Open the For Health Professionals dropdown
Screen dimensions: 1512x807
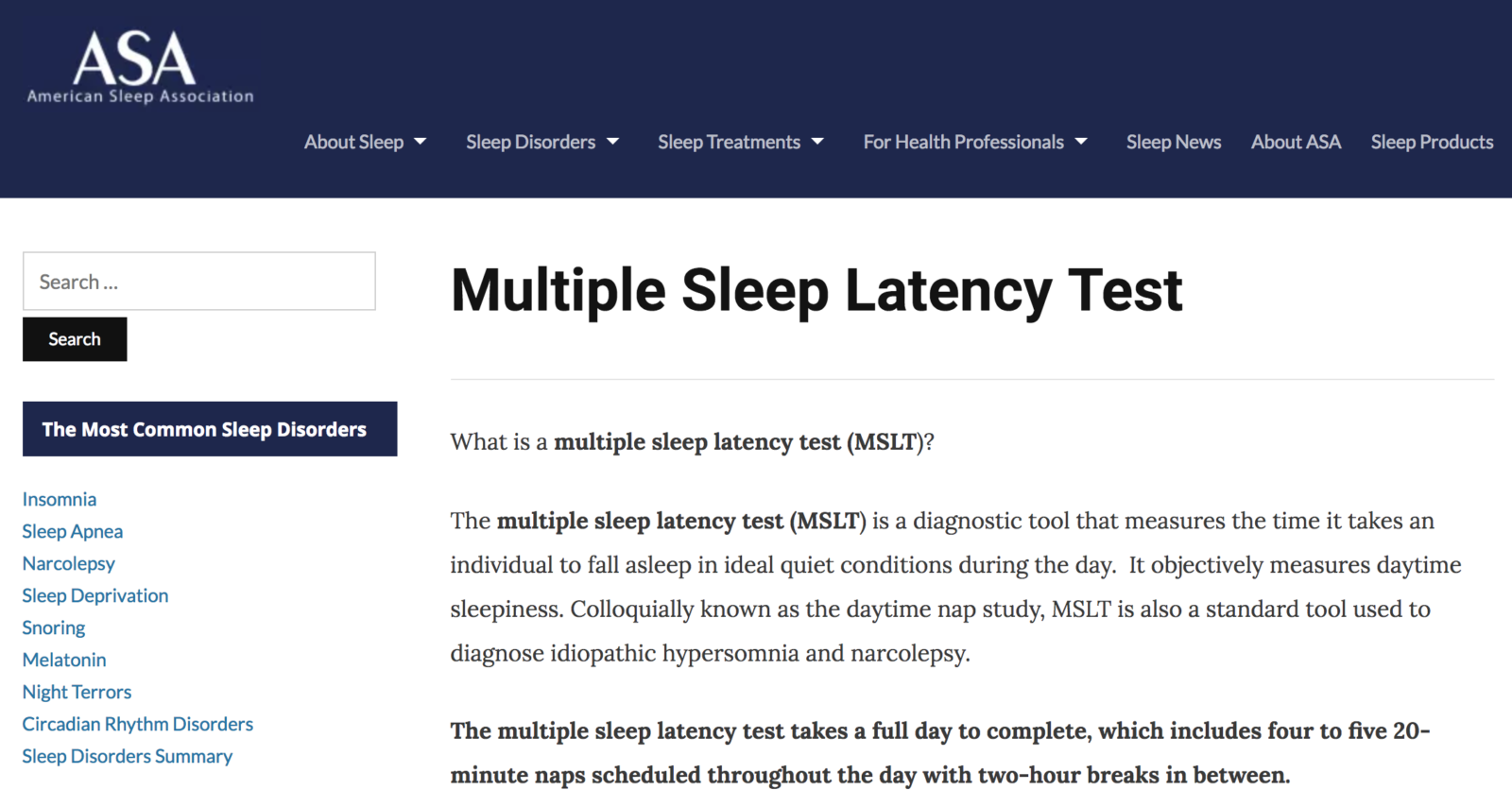(x=974, y=142)
